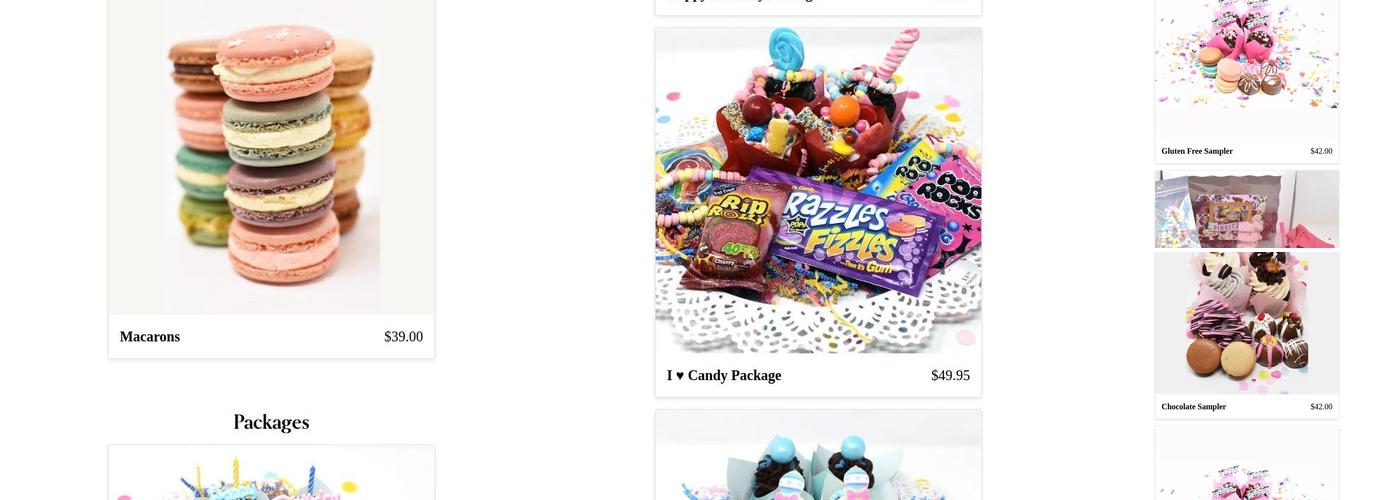Viewport: 1400px width, 500px height.
Task: Select the Chocolate Sampler $42.00 price
Action: [1321, 407]
